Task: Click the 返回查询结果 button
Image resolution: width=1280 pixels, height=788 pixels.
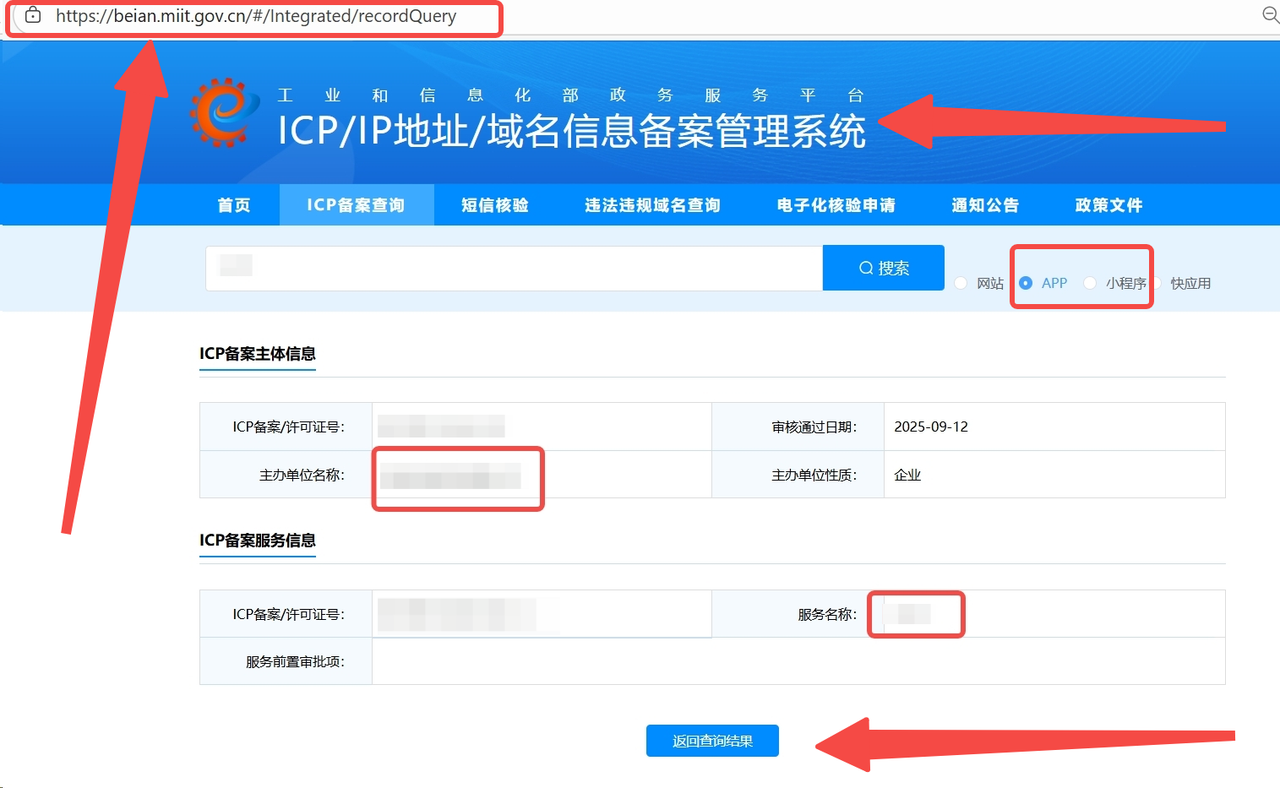Action: (x=712, y=741)
